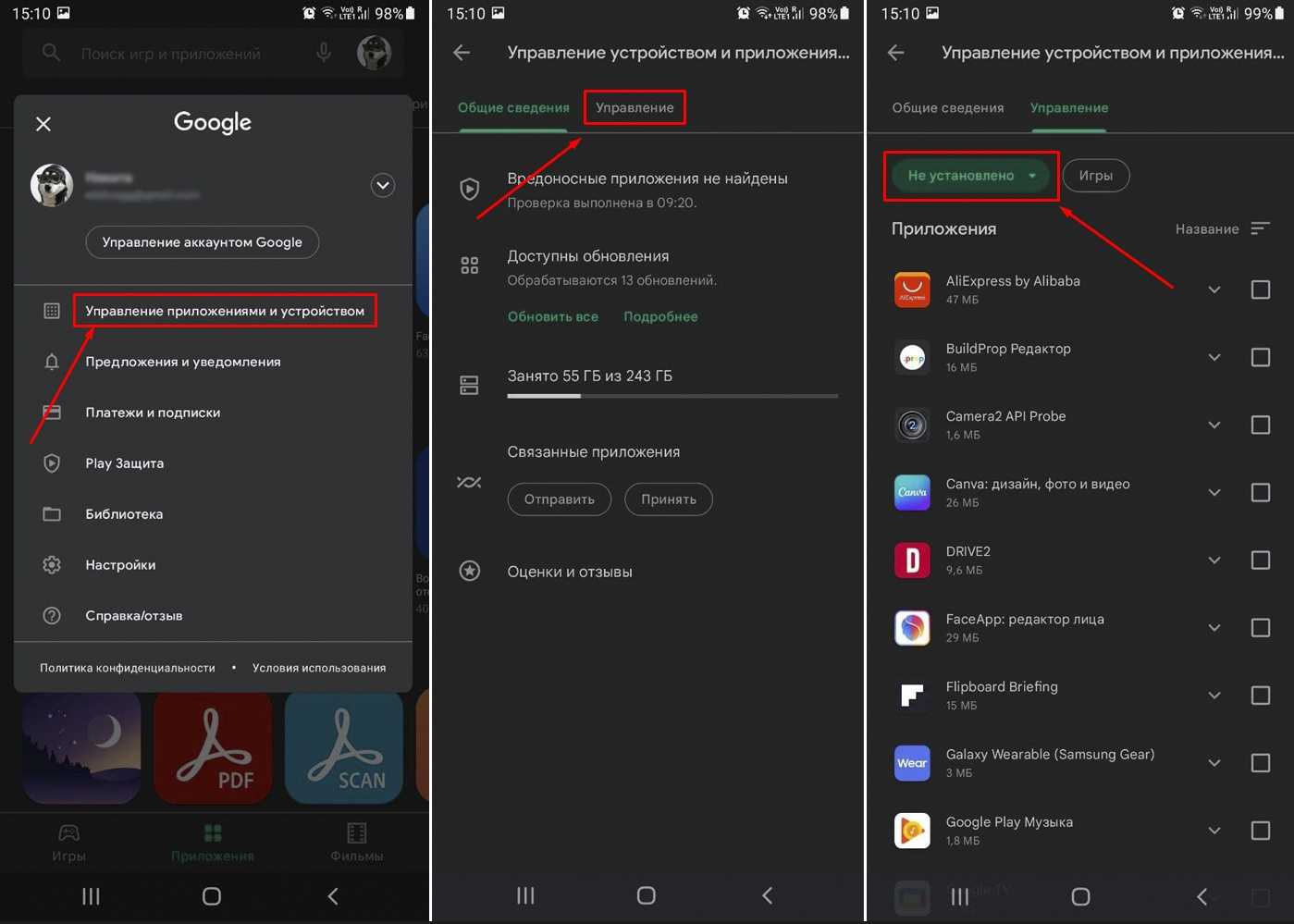Open Условия использования link
Screen dimensions: 1294x924
pyautogui.click(x=319, y=668)
